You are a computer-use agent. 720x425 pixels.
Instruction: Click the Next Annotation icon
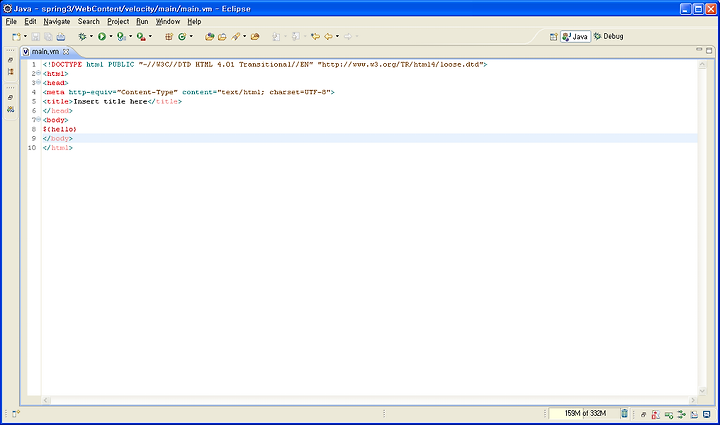pyautogui.click(x=276, y=37)
